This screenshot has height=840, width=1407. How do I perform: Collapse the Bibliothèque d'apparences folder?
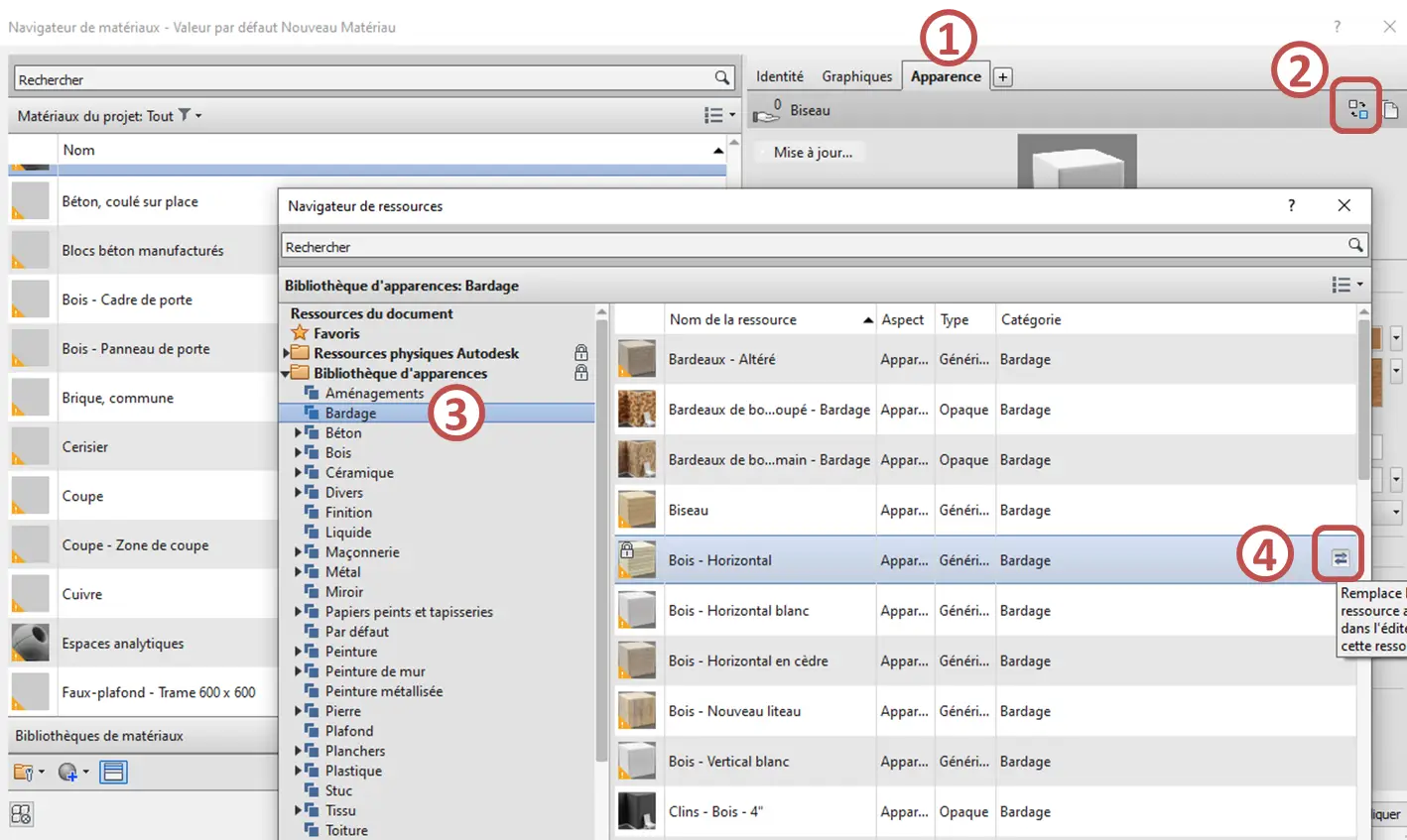pos(287,373)
